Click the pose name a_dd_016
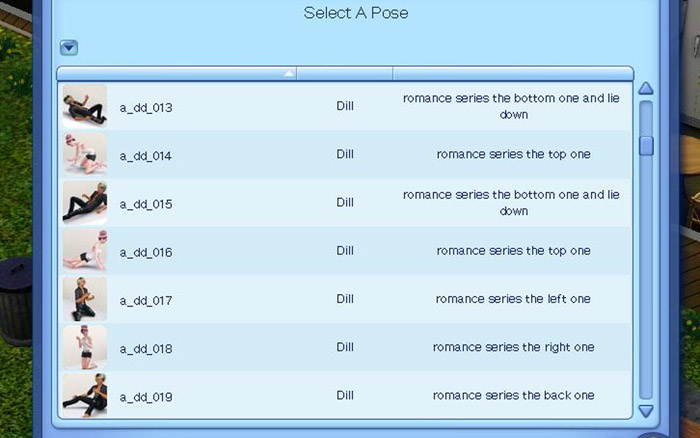 click(x=146, y=252)
